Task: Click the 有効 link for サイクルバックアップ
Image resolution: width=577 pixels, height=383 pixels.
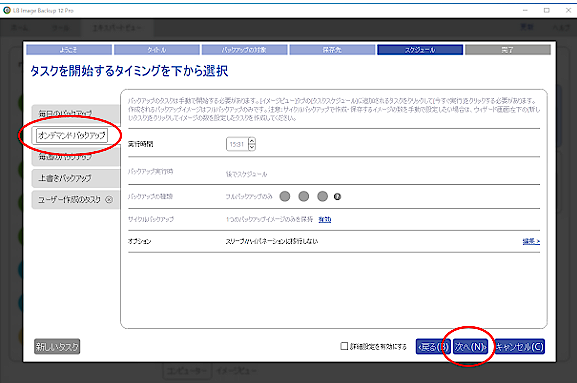Action: tap(325, 220)
